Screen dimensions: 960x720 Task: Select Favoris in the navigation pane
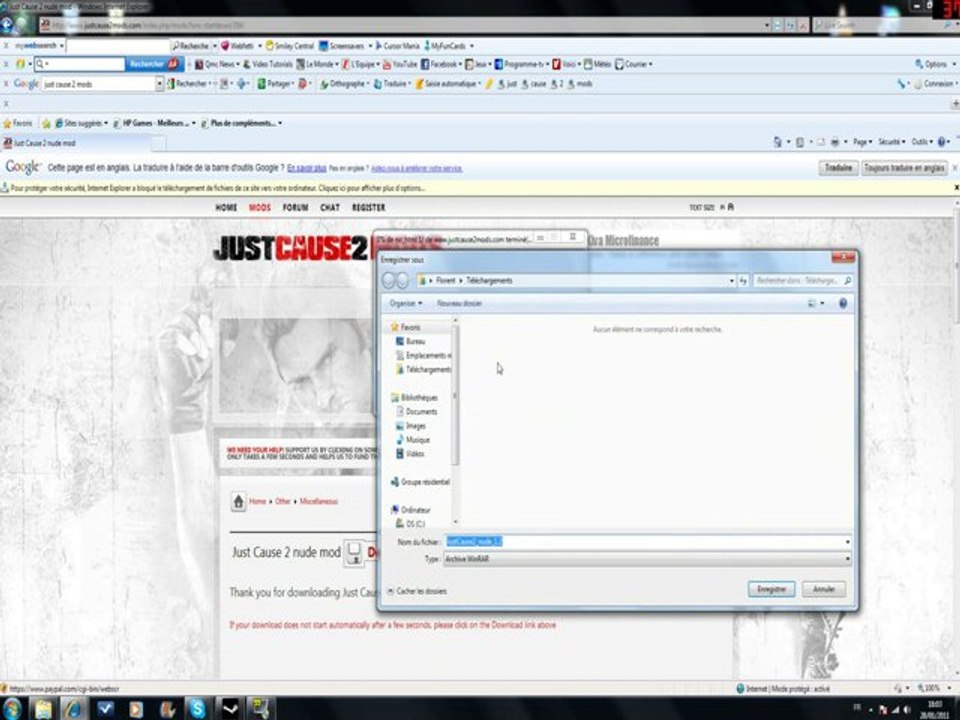(410, 328)
